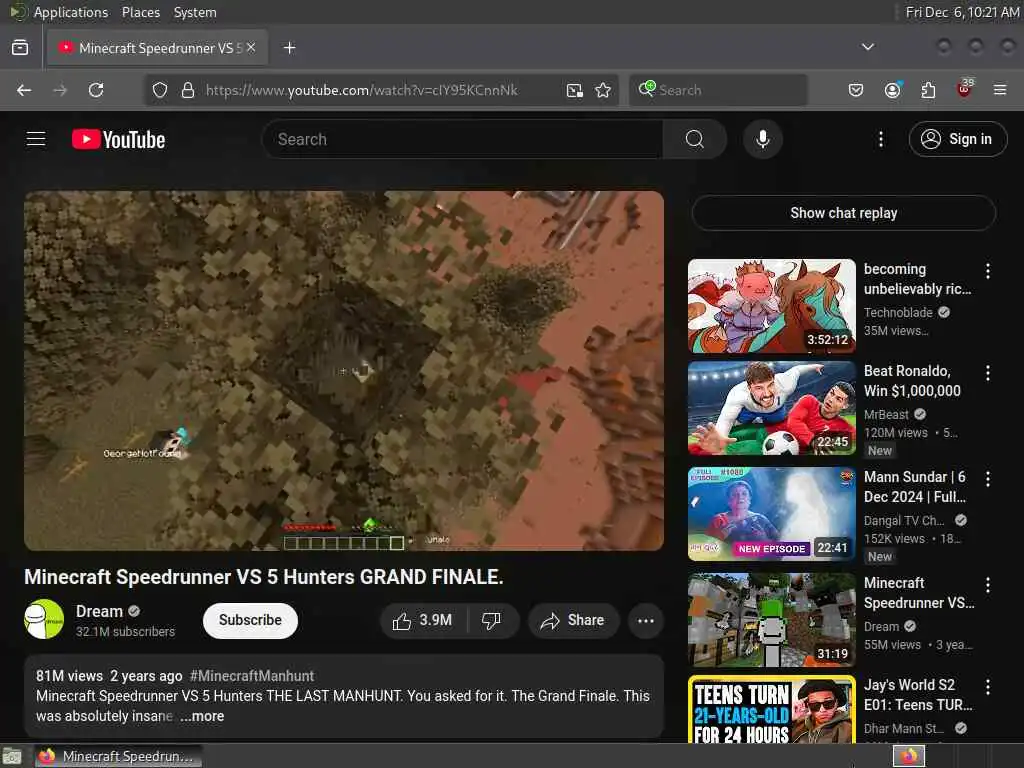Open the Firefox account icon
Image resolution: width=1024 pixels, height=768 pixels.
coord(892,90)
